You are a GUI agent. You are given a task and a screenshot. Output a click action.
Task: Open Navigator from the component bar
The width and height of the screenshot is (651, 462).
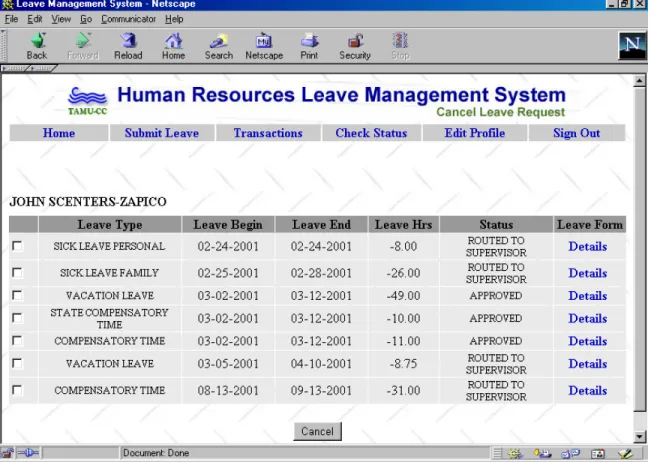pos(515,453)
